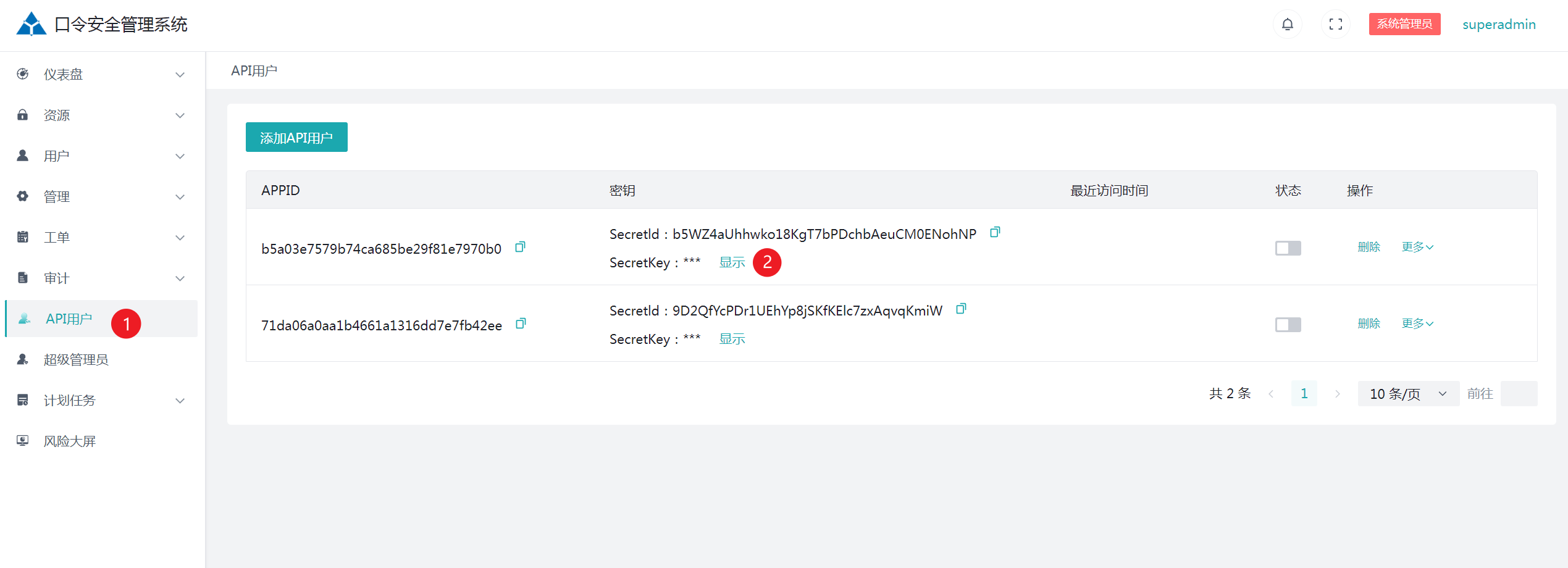Expand the 仪表盘 sidebar menu

point(102,75)
